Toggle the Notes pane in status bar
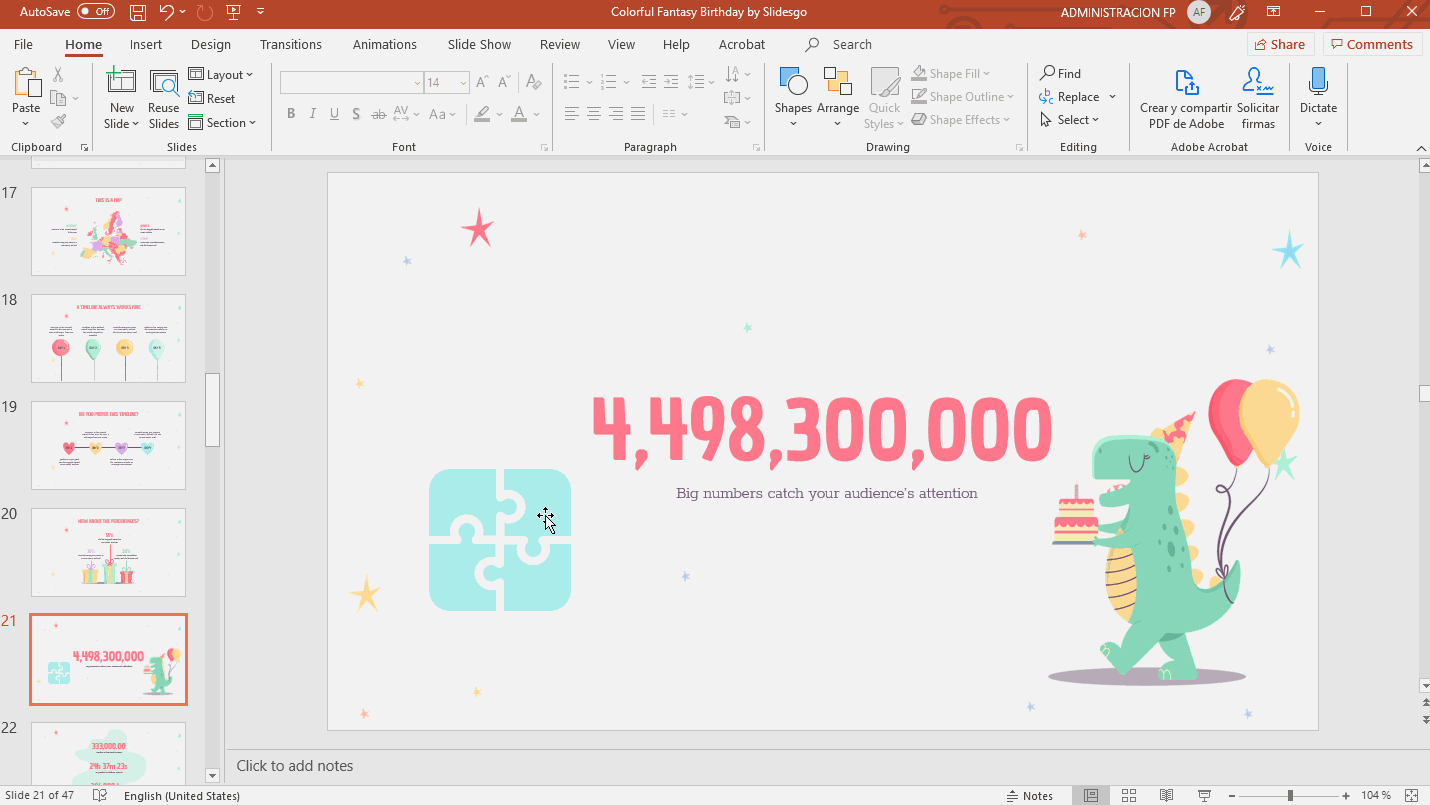Viewport: 1430px width, 805px height. 1029,795
